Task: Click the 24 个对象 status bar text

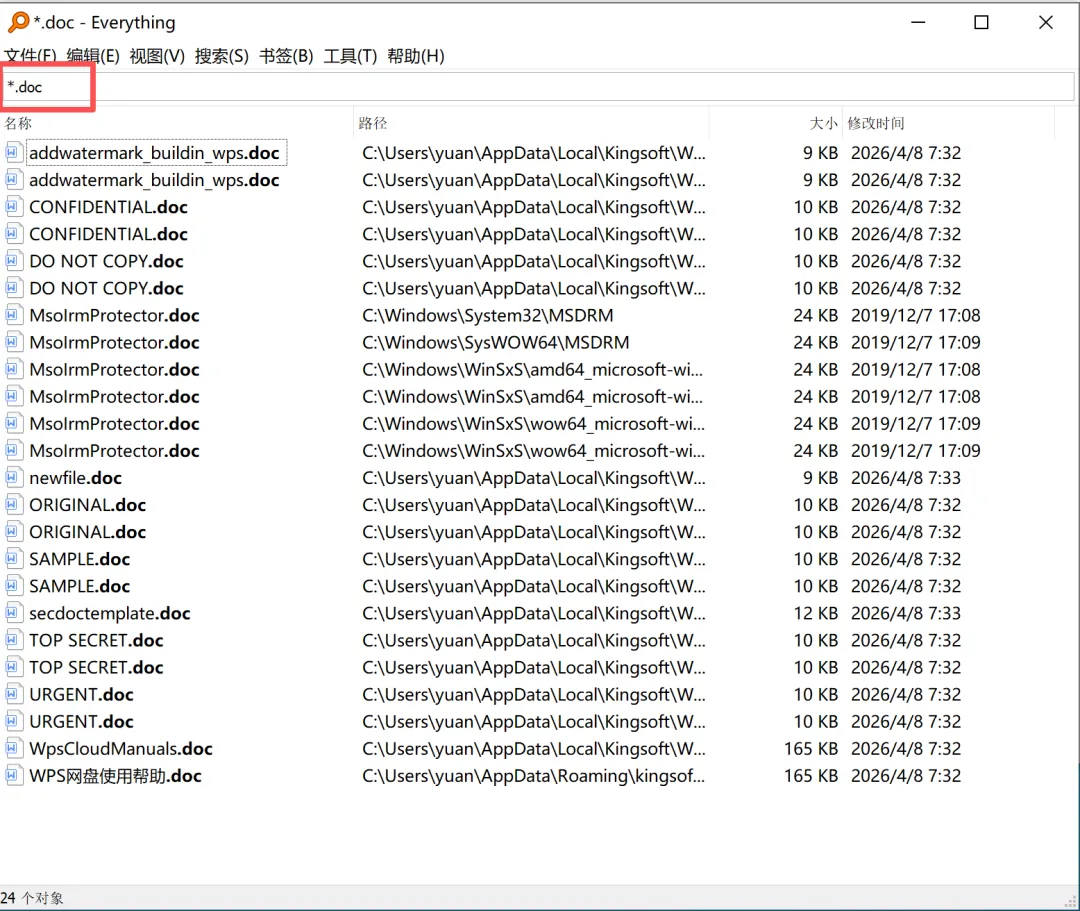Action: (32, 898)
